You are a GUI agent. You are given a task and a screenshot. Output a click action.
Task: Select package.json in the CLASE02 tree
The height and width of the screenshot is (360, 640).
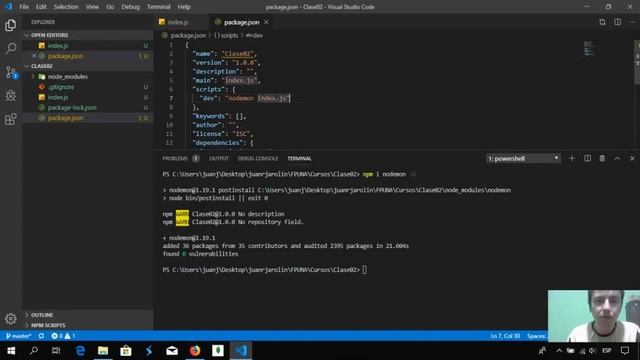pyautogui.click(x=88, y=118)
